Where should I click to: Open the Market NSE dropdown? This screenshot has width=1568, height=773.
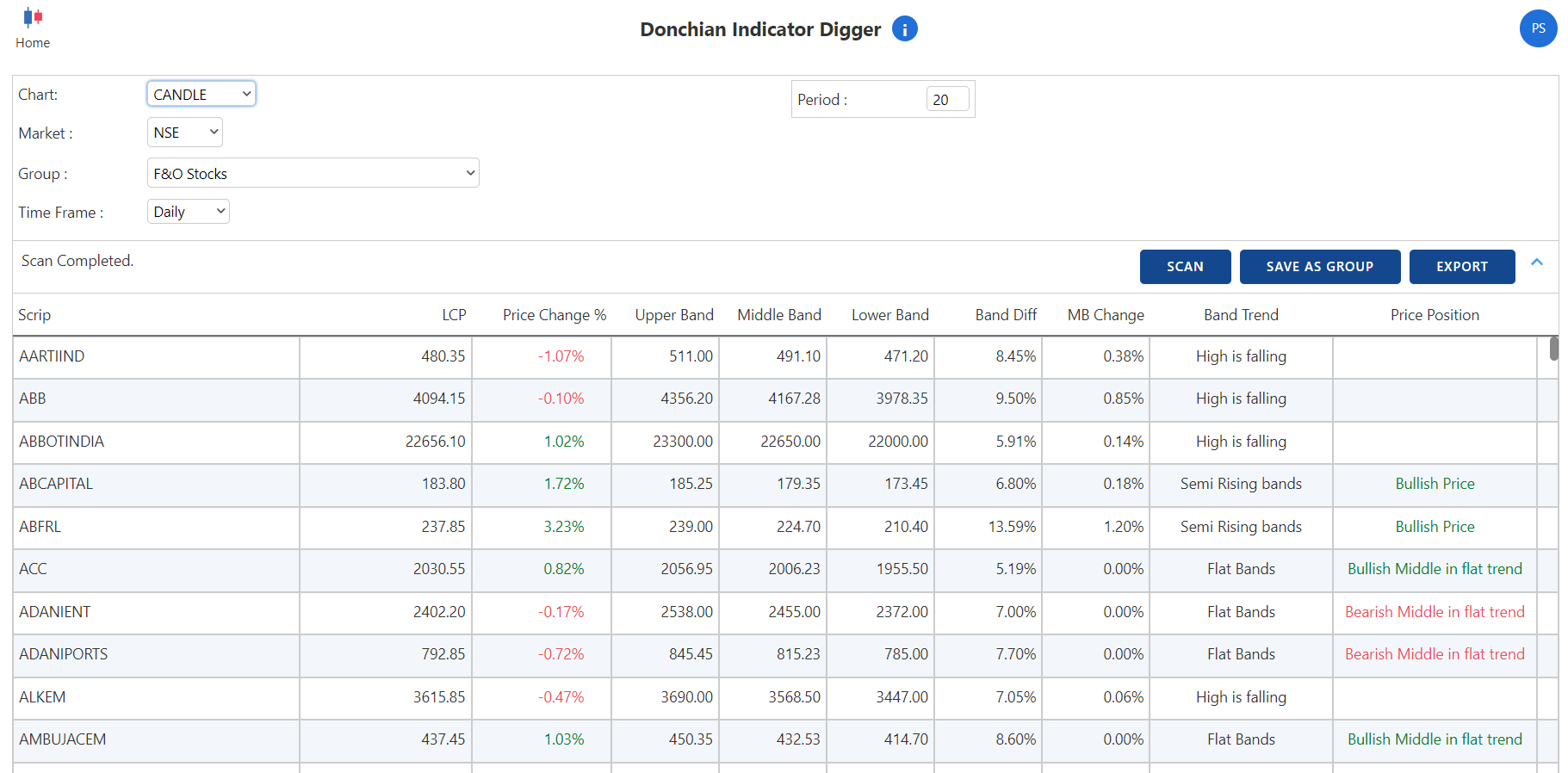pyautogui.click(x=184, y=133)
